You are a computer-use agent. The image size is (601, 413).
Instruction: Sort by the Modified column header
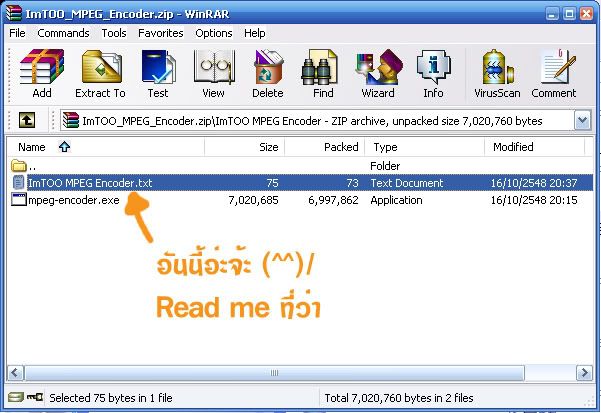[535, 147]
